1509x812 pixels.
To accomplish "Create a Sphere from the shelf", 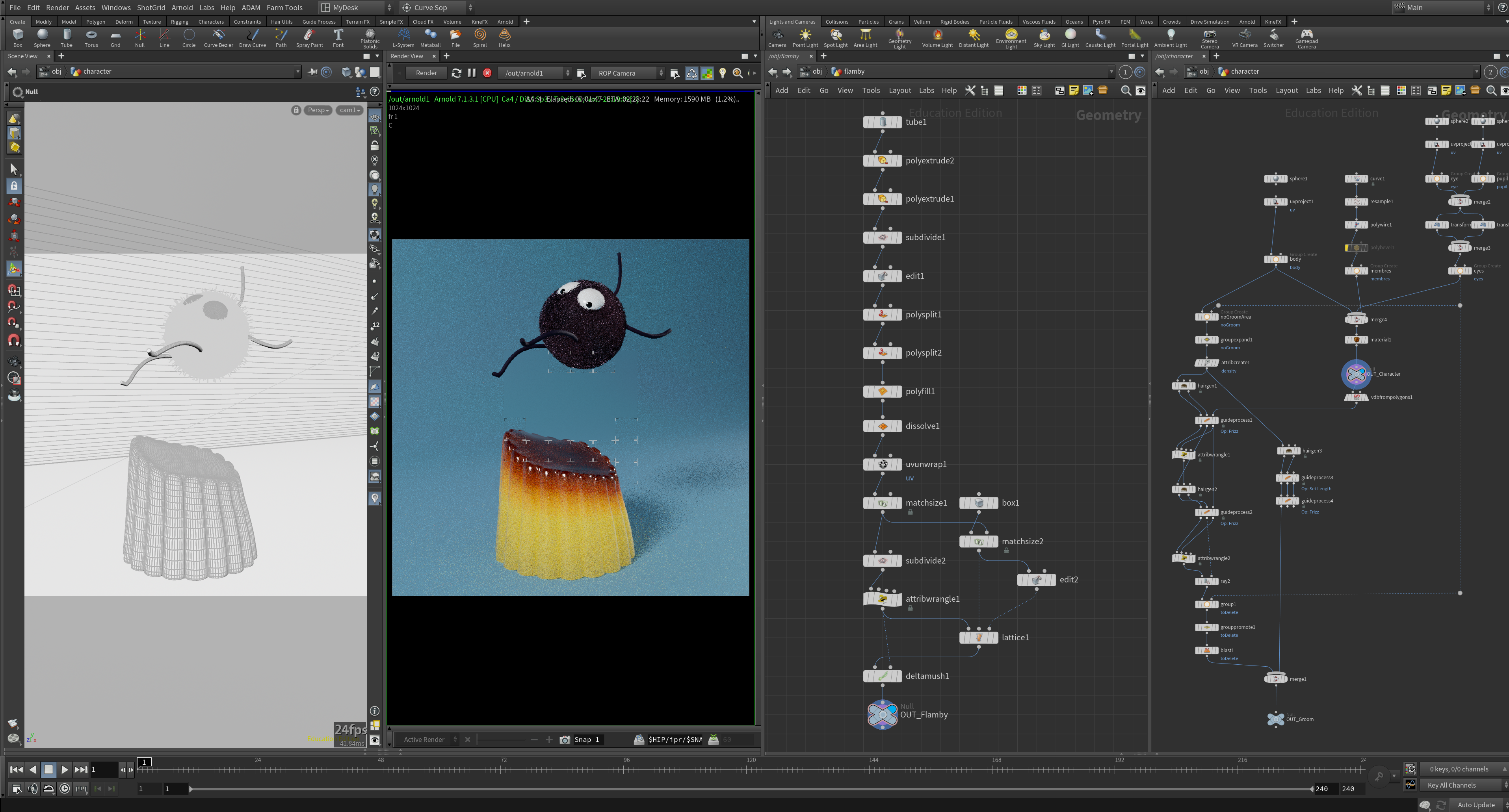I will pyautogui.click(x=42, y=38).
